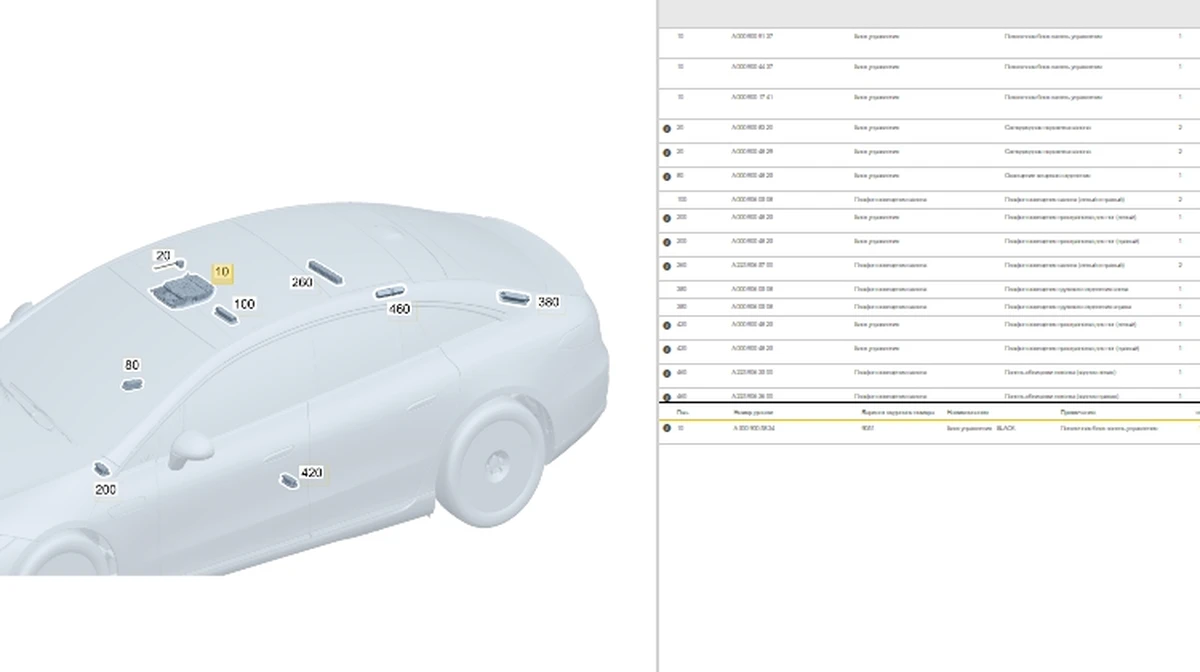The width and height of the screenshot is (1200, 672).
Task: Click info icon in bottom highlighted detail row
Action: point(667,428)
